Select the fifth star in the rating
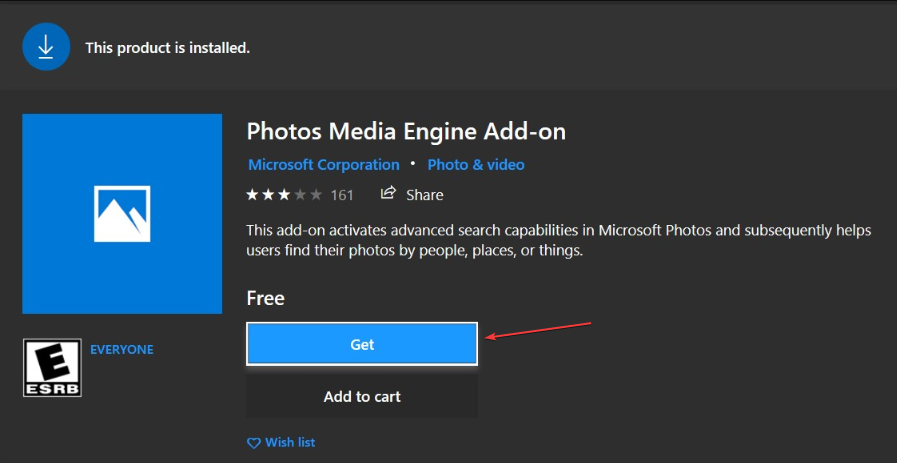 316,195
